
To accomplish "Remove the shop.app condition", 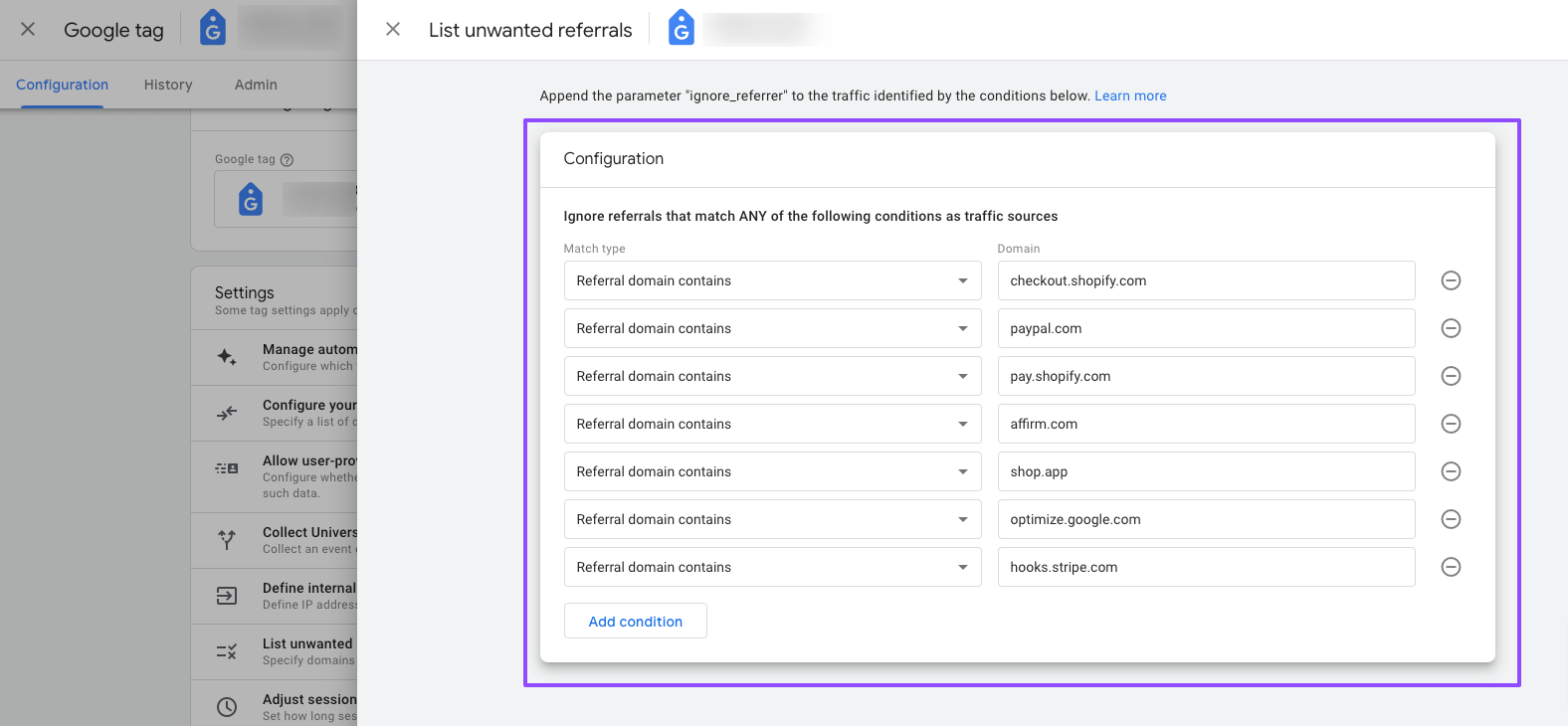I will coord(1451,471).
